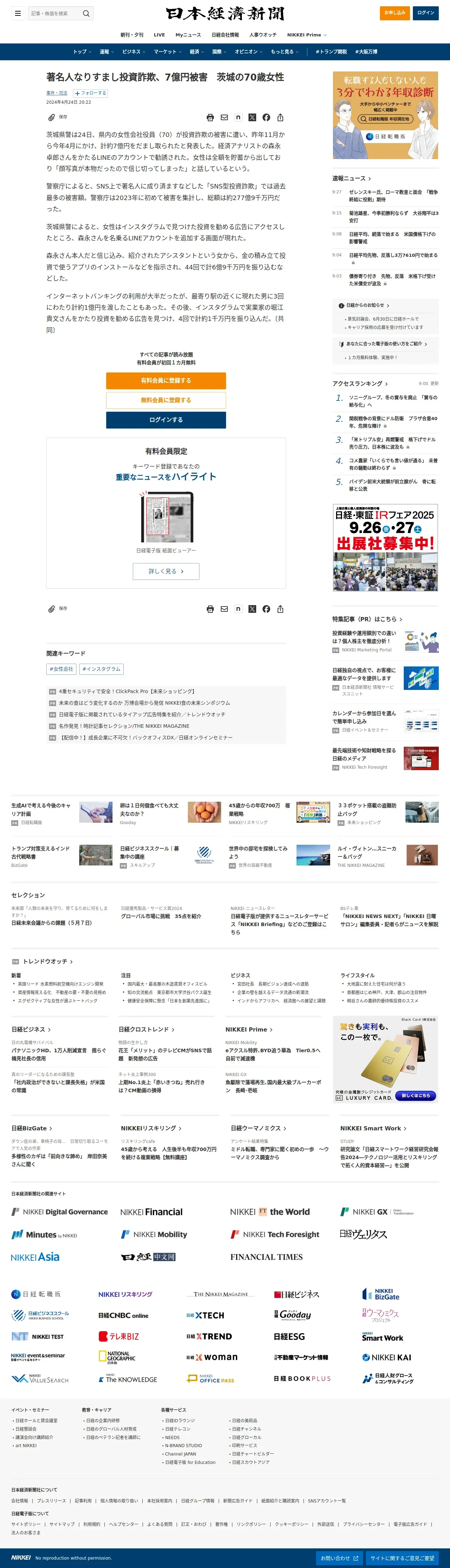This screenshot has height=1568, width=450.
Task: Expand the 速報 navigation dropdown
Action: (x=107, y=52)
